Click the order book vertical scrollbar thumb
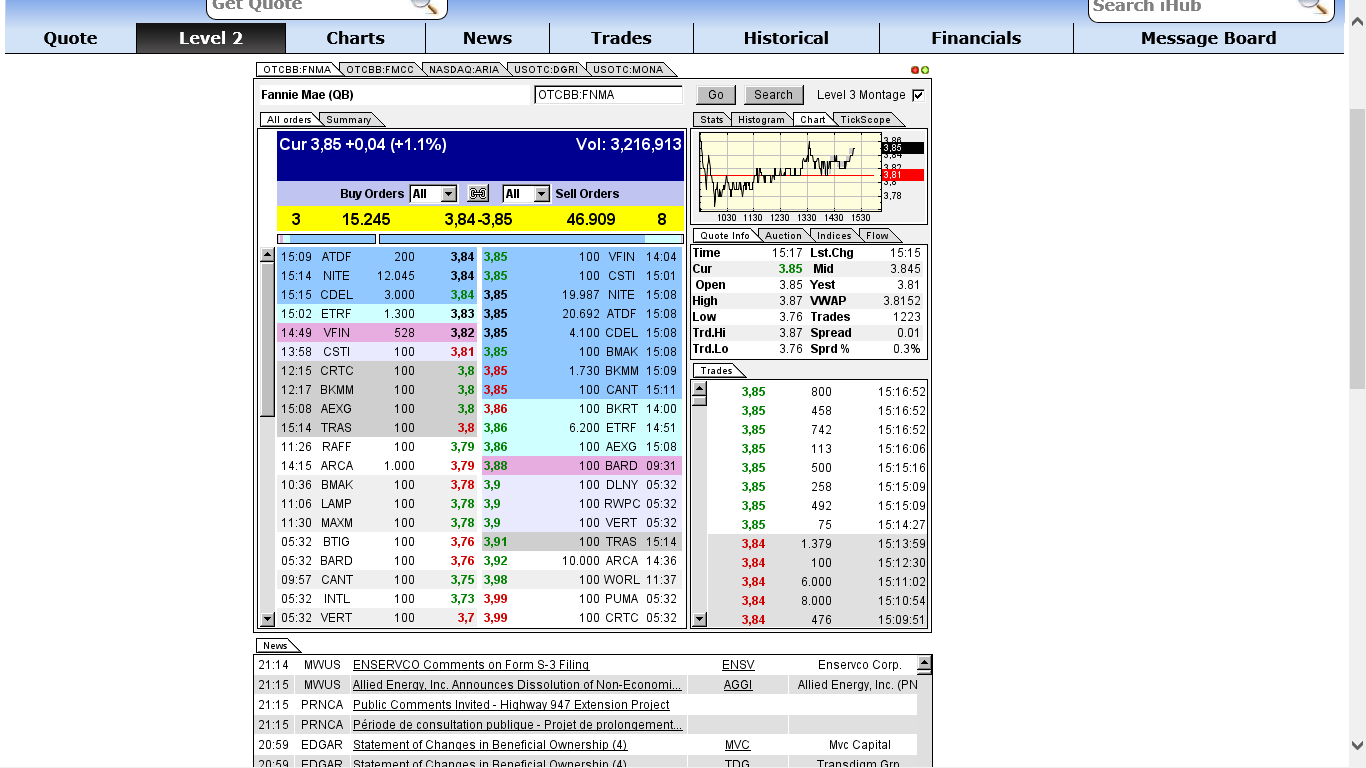The height and width of the screenshot is (768, 1366). coord(267,340)
